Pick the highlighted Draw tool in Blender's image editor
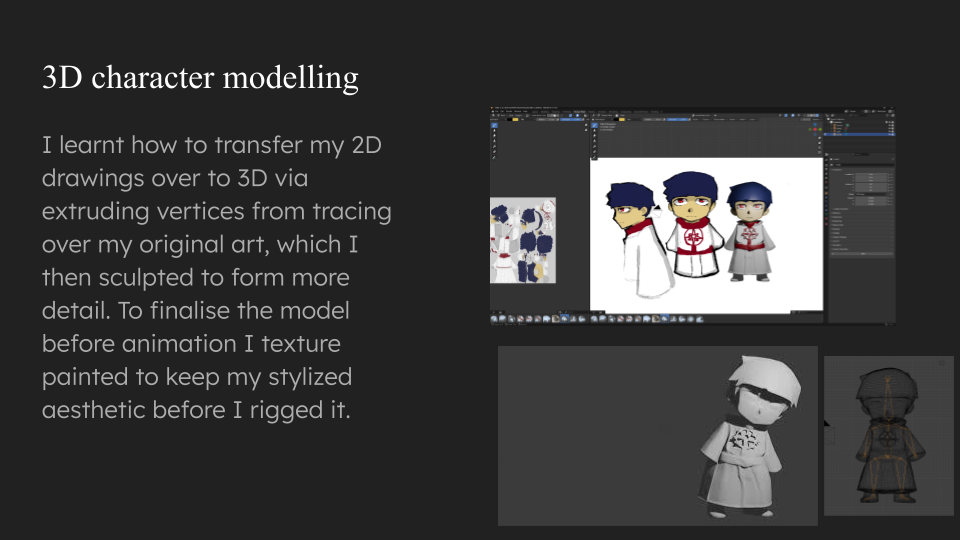The width and height of the screenshot is (960, 540). [x=494, y=126]
